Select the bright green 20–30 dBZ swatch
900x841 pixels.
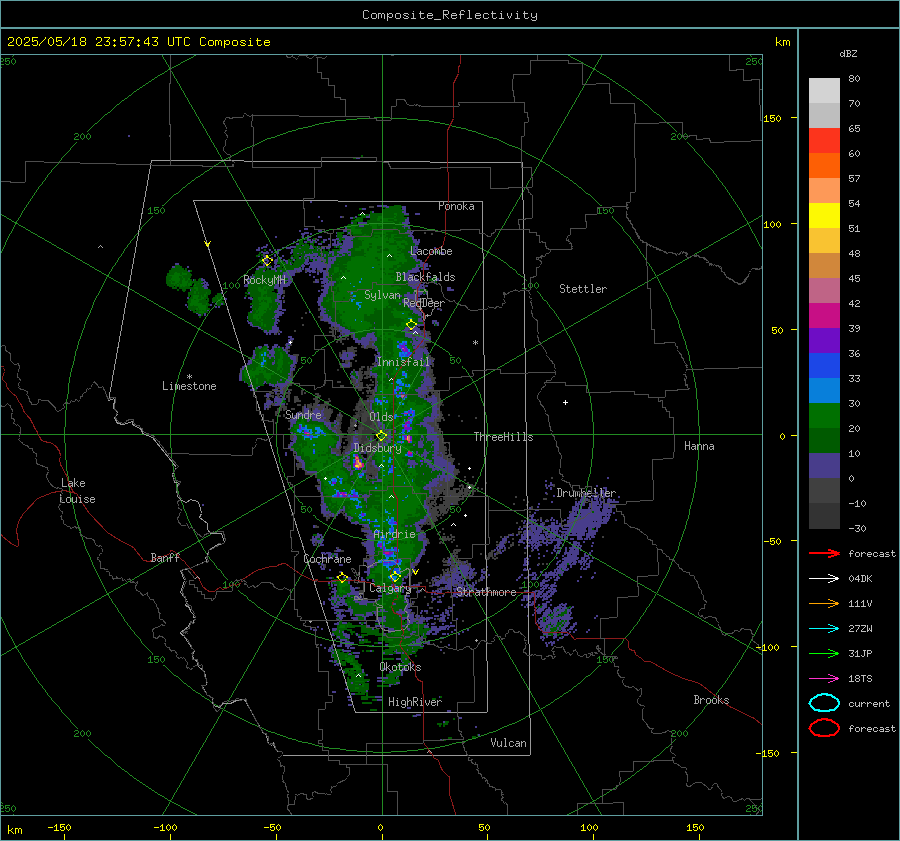point(824,416)
